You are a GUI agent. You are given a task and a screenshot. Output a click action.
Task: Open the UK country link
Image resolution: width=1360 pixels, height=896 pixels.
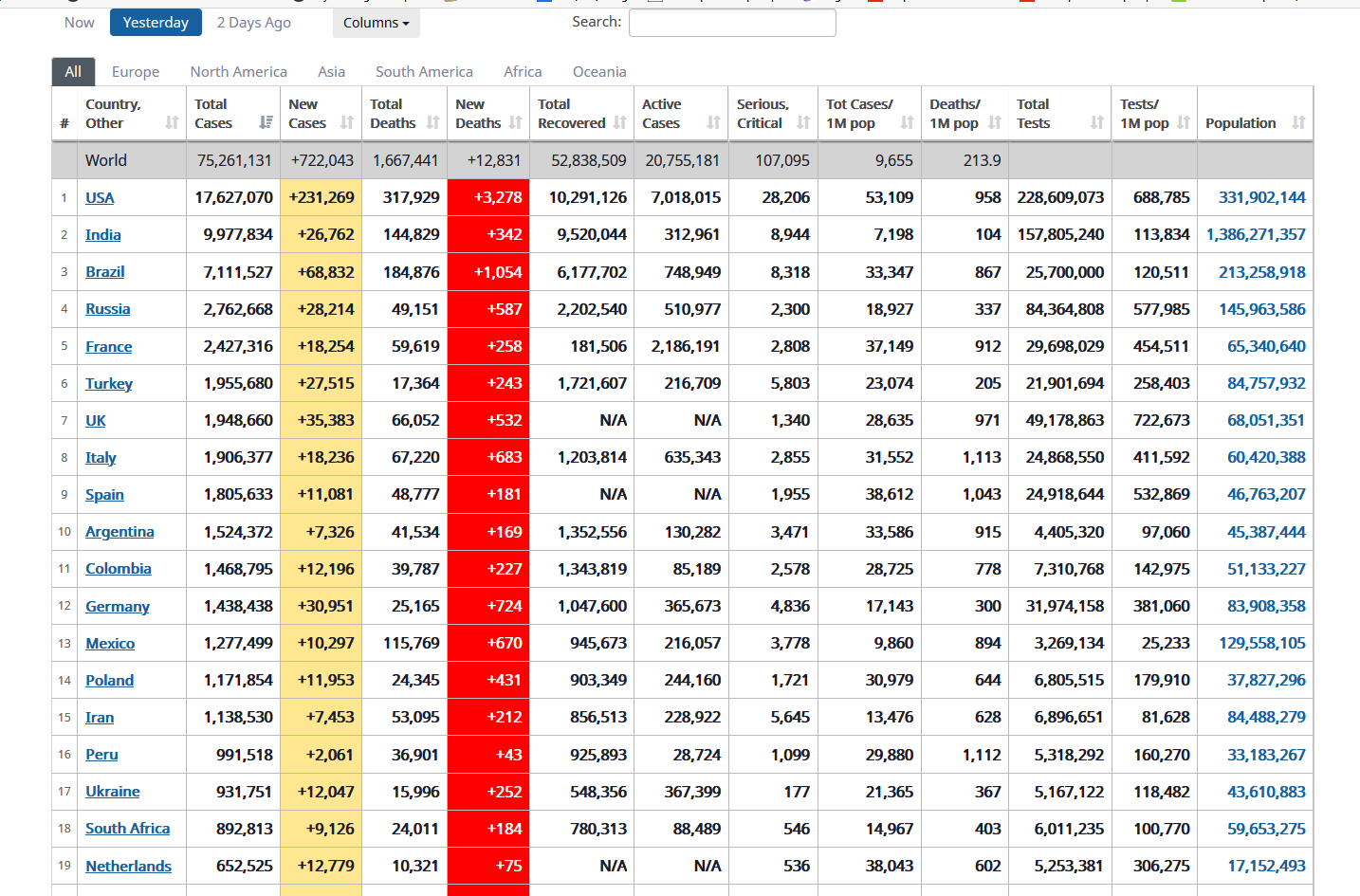coord(96,421)
